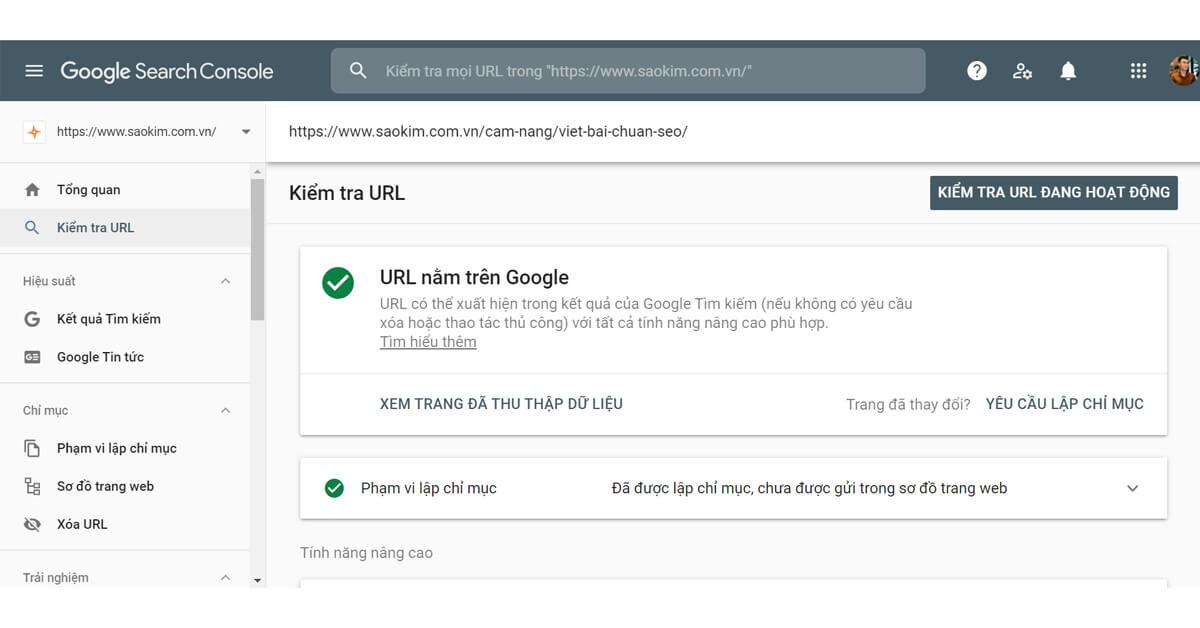Expand the Phạm vi lập chỉ mục details row

pos(1132,488)
